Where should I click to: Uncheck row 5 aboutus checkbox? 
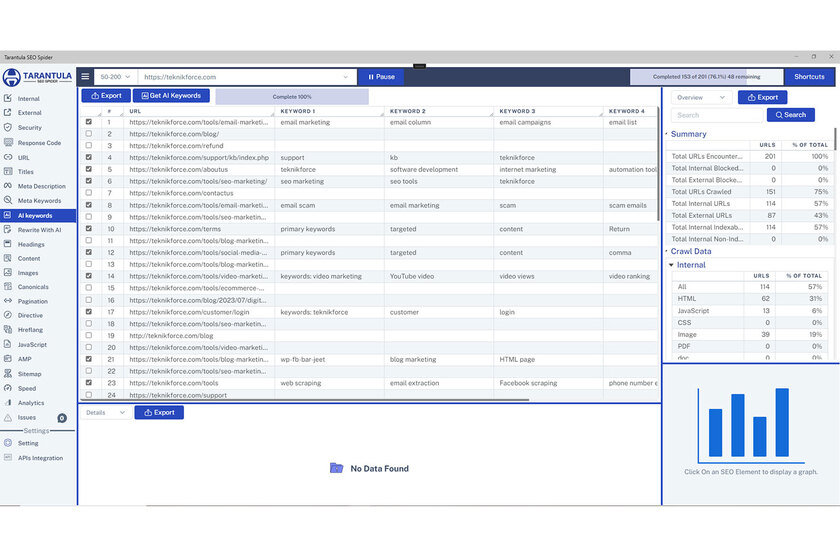pos(88,169)
